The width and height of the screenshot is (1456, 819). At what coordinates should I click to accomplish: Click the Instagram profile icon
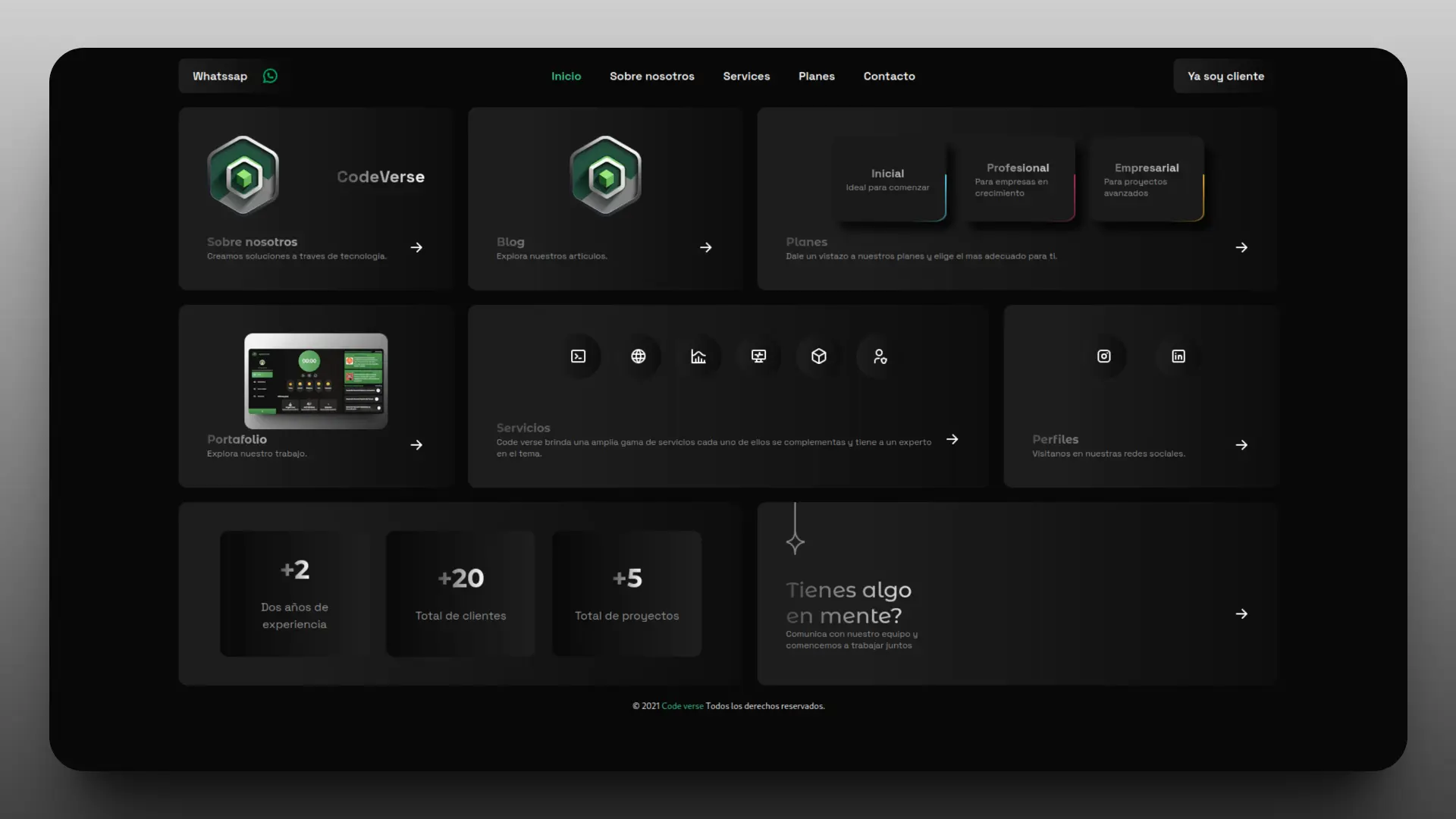tap(1104, 356)
